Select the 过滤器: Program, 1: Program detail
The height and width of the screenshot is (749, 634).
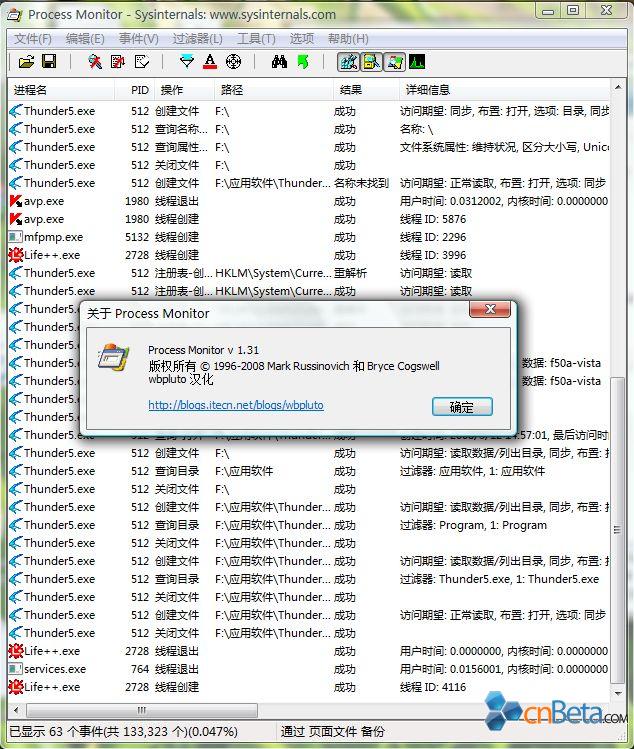pos(473,525)
